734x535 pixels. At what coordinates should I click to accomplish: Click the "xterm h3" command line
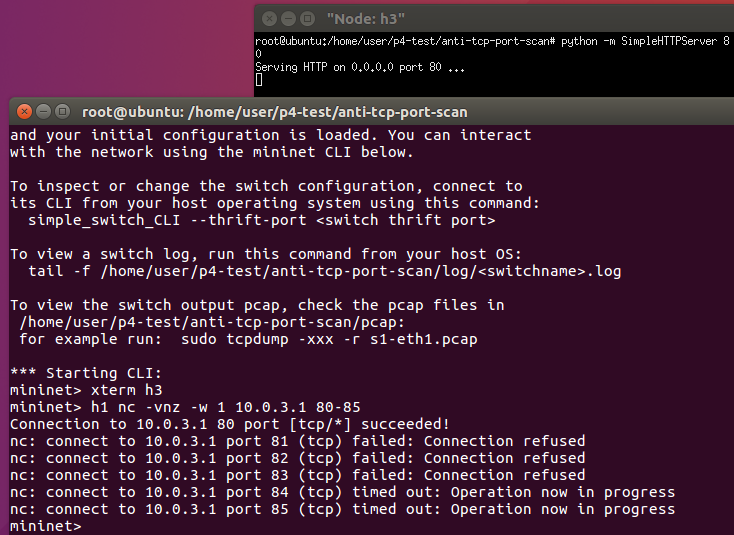click(86, 390)
